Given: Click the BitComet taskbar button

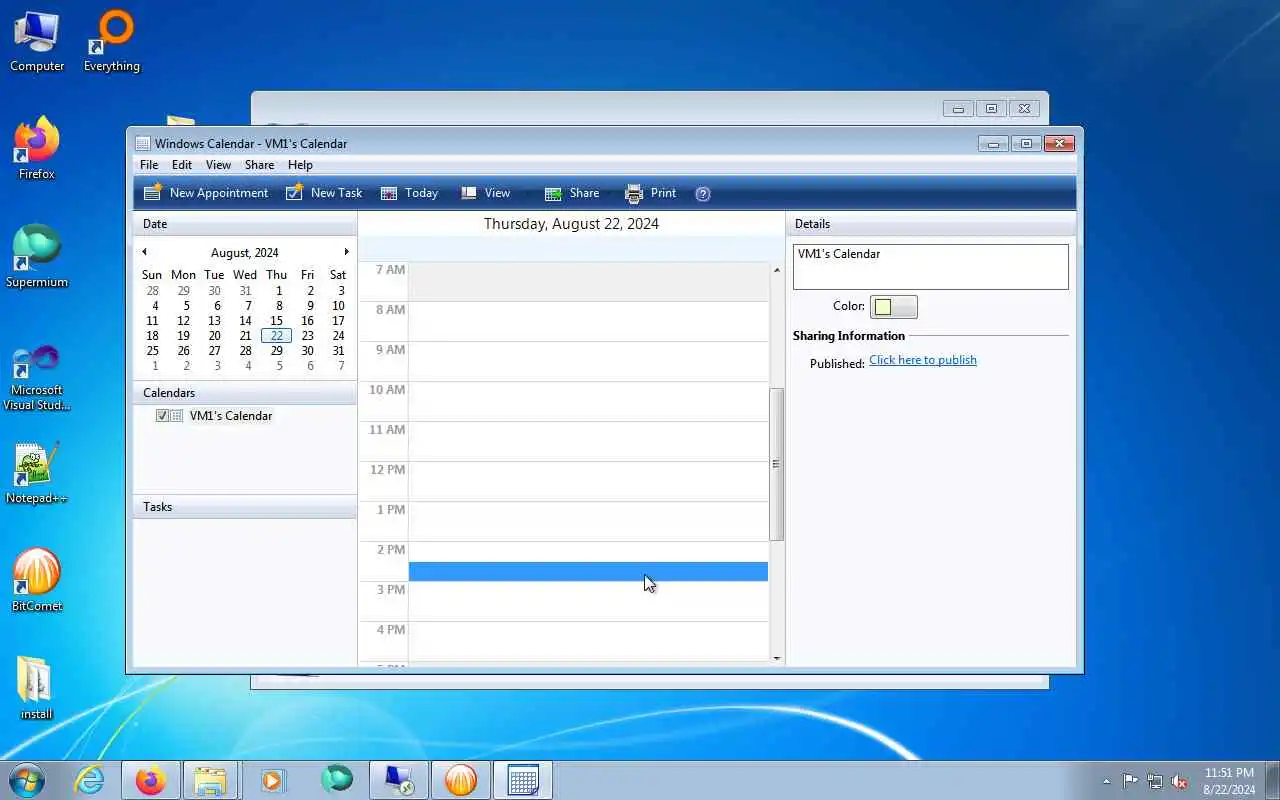Looking at the screenshot, I should [x=461, y=780].
